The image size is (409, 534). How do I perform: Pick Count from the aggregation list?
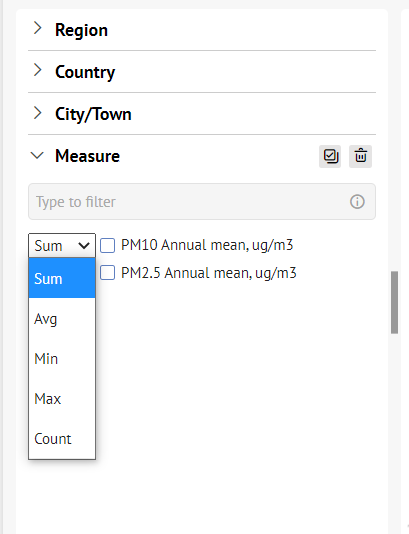tap(62, 439)
